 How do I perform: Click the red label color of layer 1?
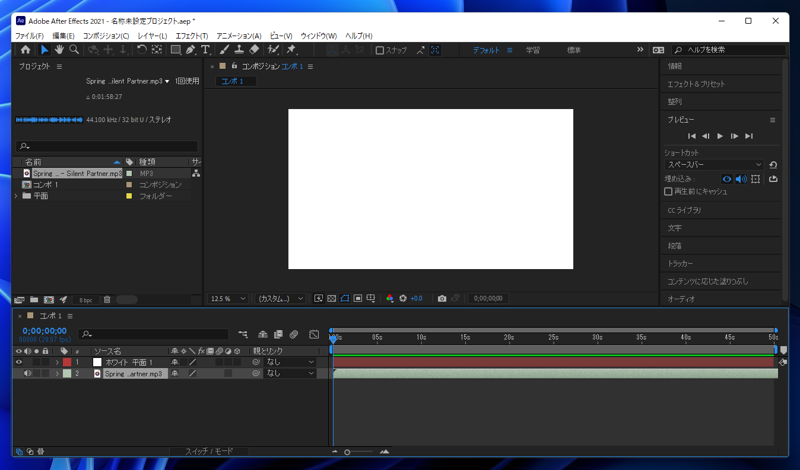click(67, 362)
